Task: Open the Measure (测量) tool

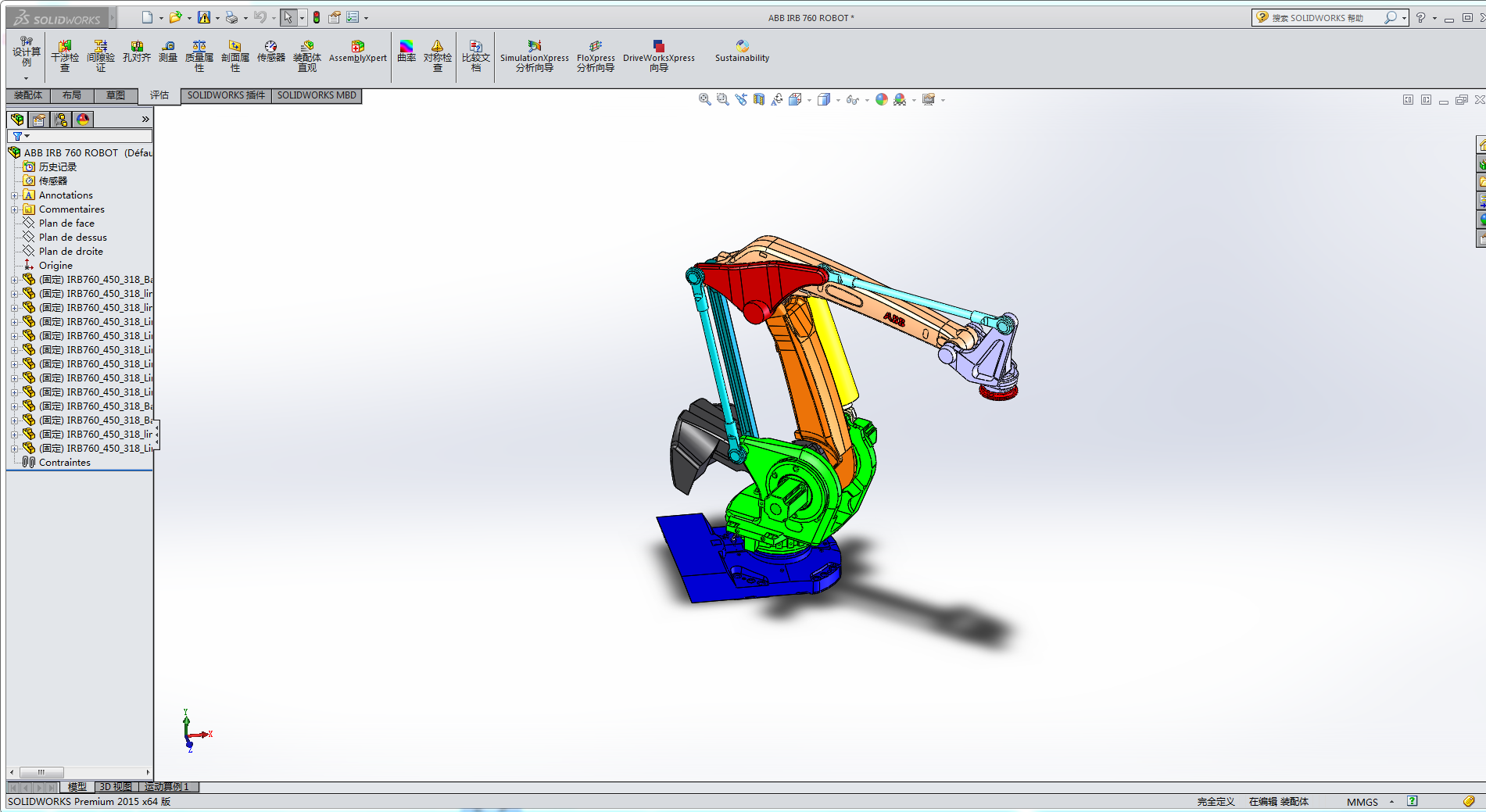Action: pos(168,52)
